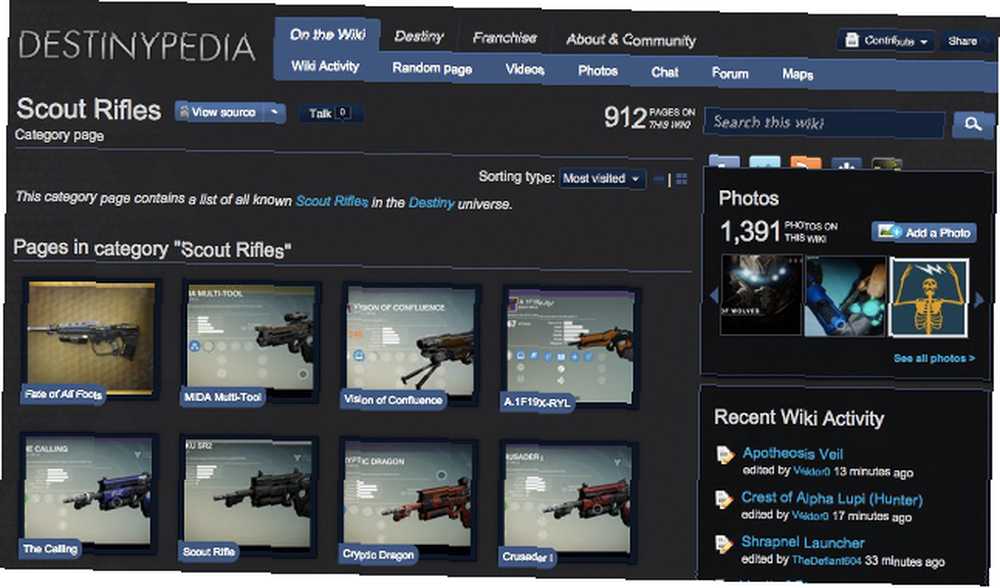
Task: Expand the View source arrow menu
Action: pos(274,112)
